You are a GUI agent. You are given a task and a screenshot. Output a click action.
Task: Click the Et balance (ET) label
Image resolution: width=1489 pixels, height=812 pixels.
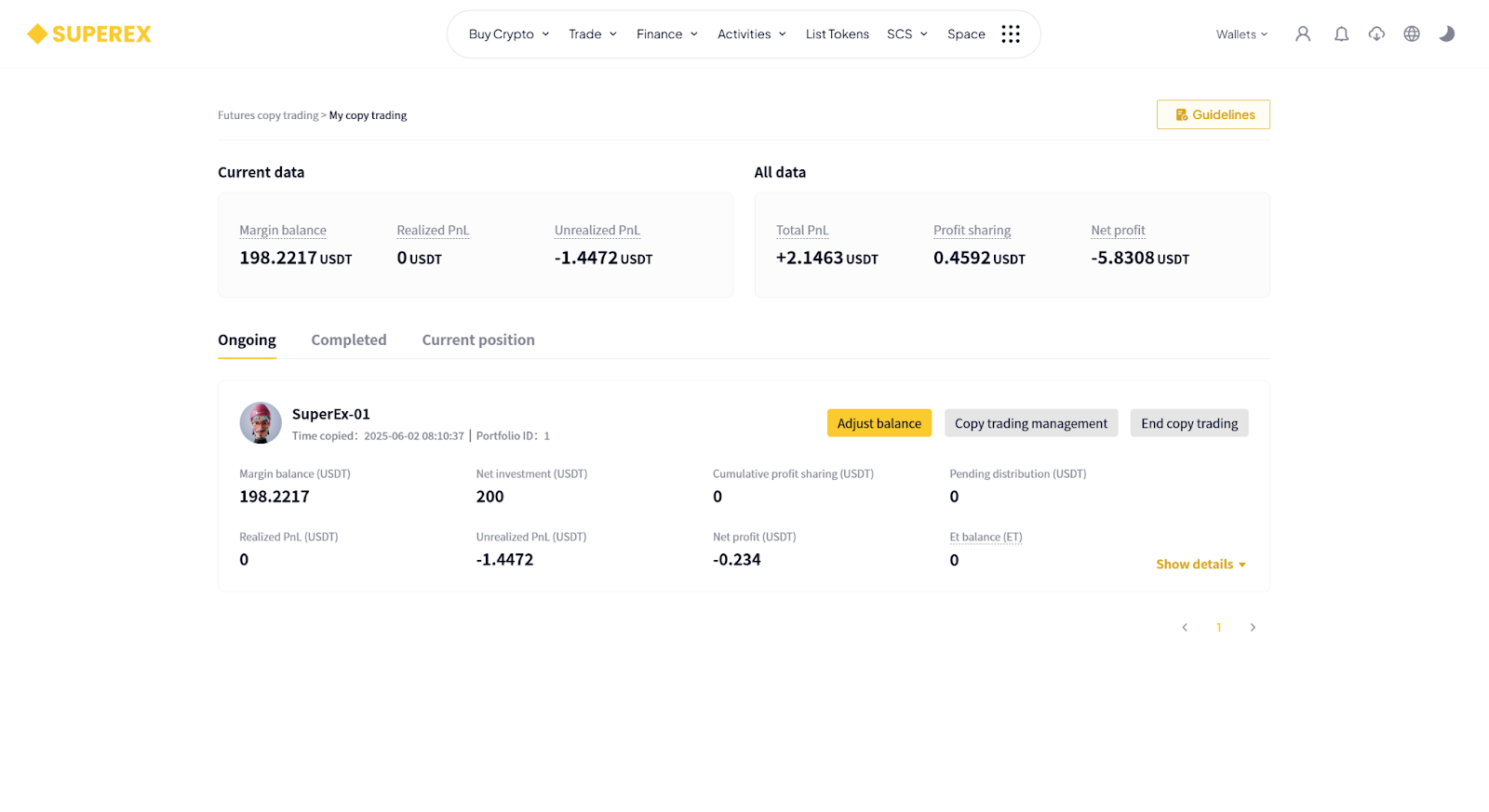pyautogui.click(x=986, y=538)
